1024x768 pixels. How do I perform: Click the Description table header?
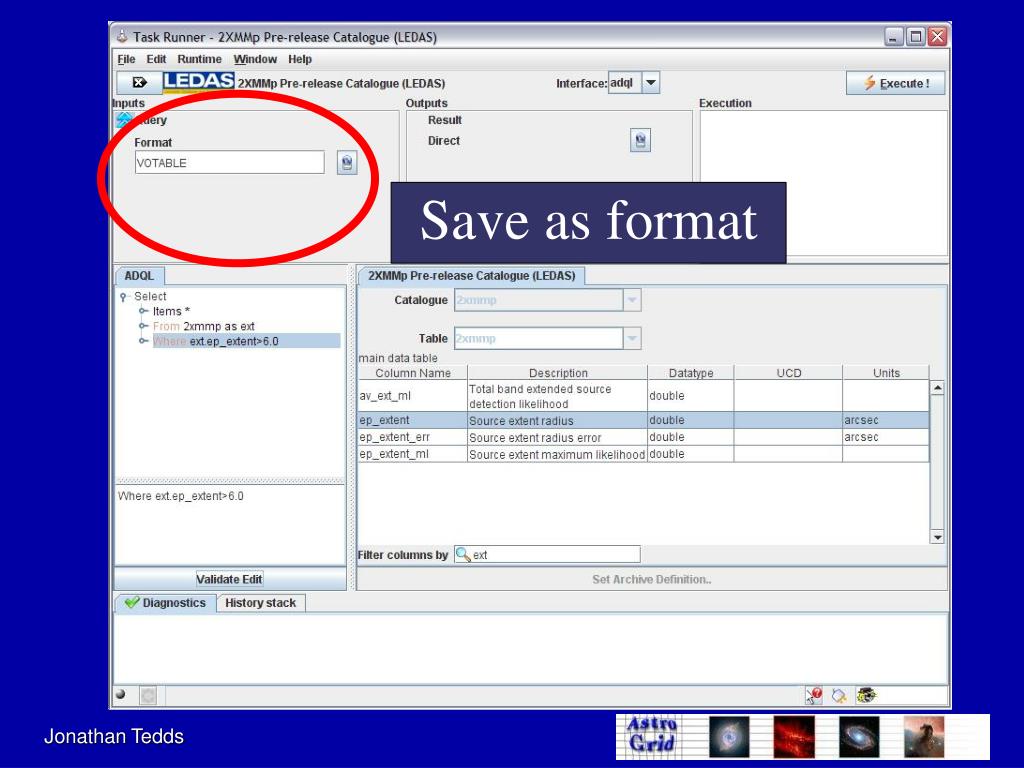coord(558,373)
